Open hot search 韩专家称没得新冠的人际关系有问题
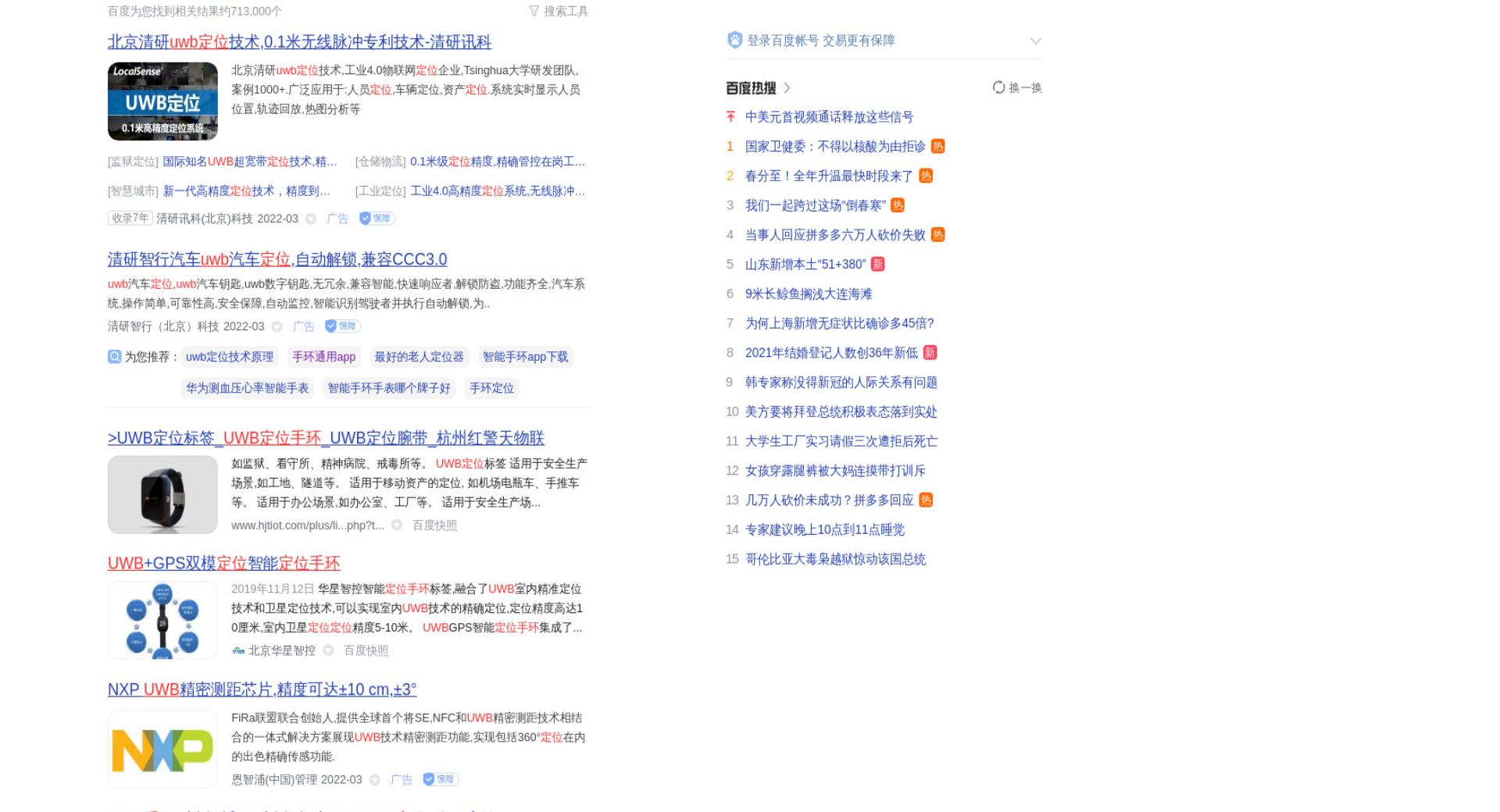 click(x=841, y=383)
